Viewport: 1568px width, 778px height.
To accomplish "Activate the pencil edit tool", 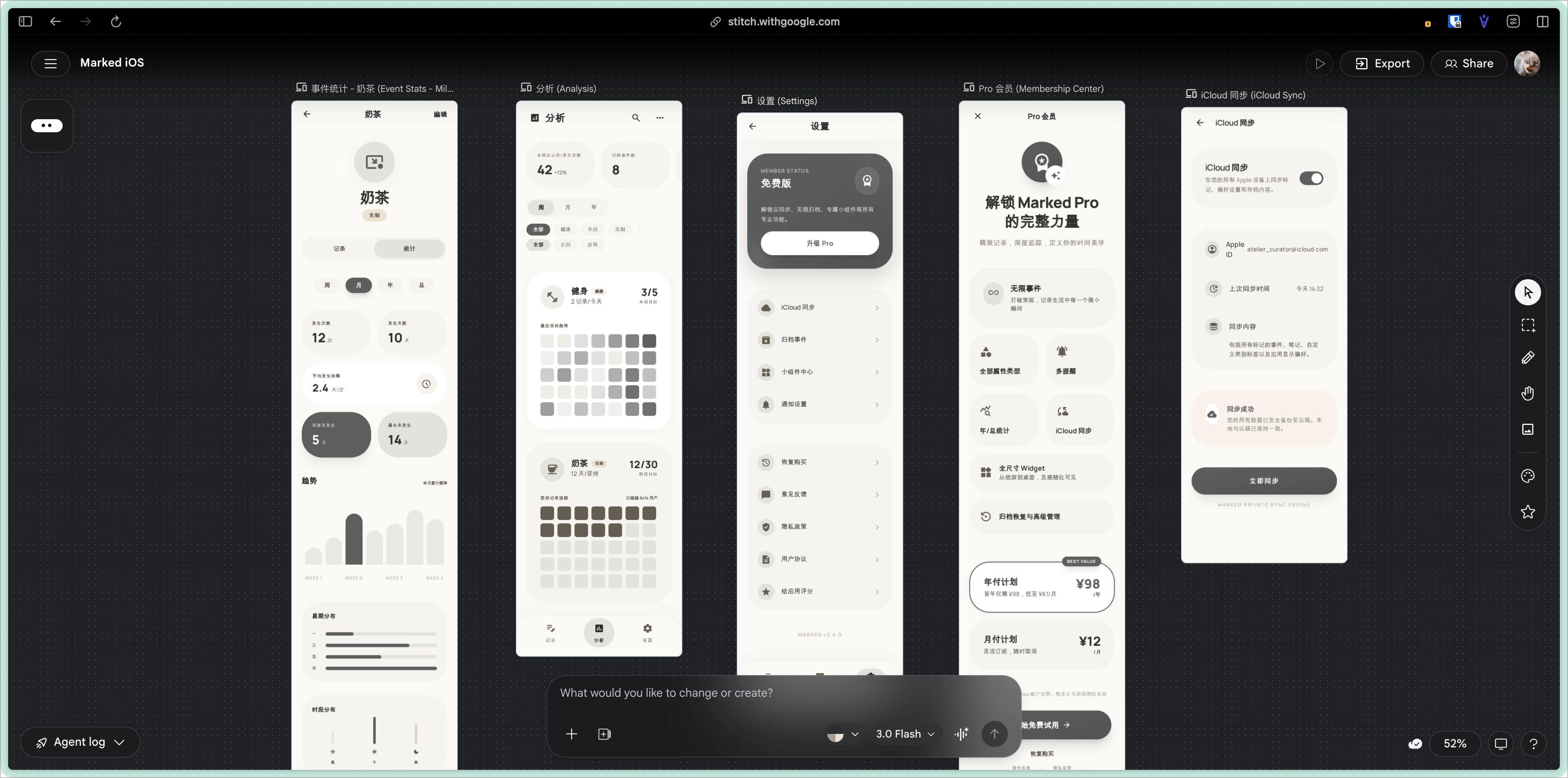I will pyautogui.click(x=1527, y=358).
